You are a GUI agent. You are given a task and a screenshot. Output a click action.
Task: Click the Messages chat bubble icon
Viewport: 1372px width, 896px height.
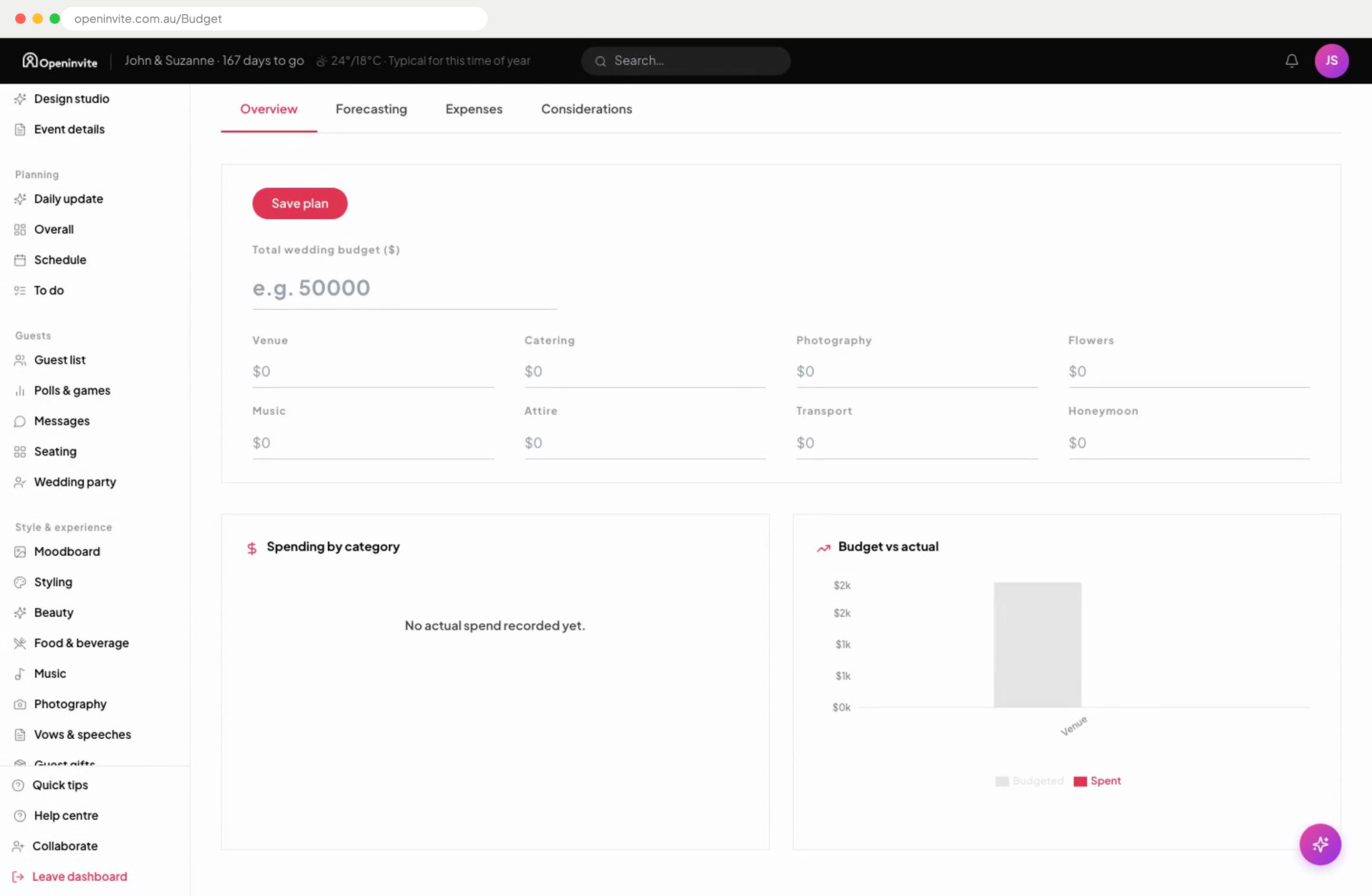(20, 421)
